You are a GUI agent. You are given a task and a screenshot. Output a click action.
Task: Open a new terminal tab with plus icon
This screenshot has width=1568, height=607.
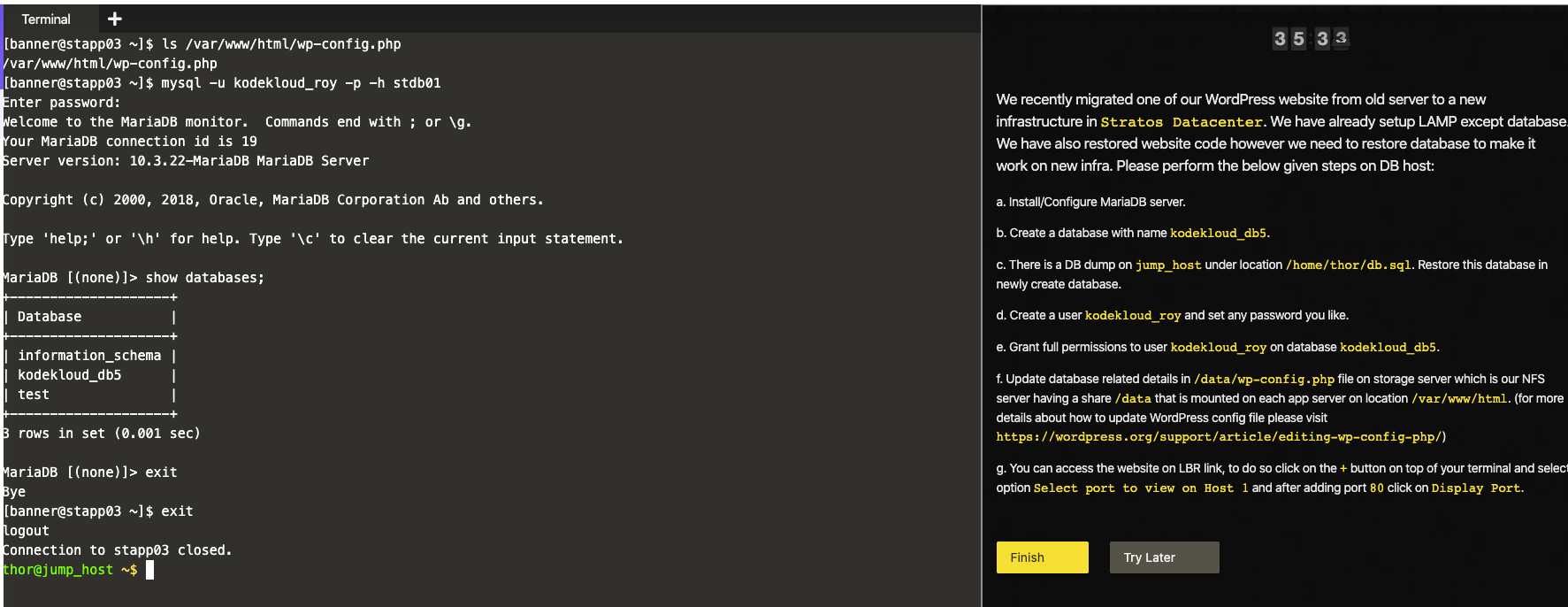pos(114,19)
